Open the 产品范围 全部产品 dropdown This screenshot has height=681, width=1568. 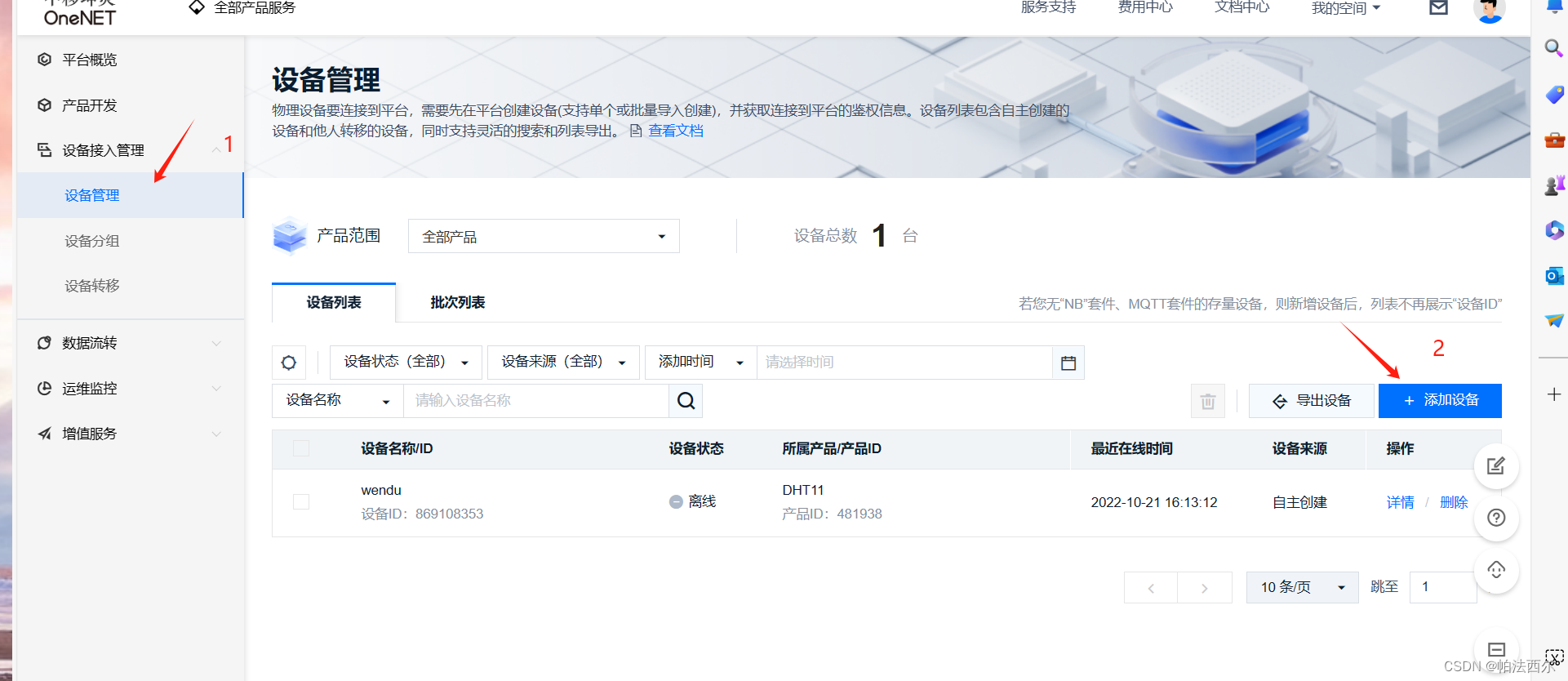coord(544,236)
